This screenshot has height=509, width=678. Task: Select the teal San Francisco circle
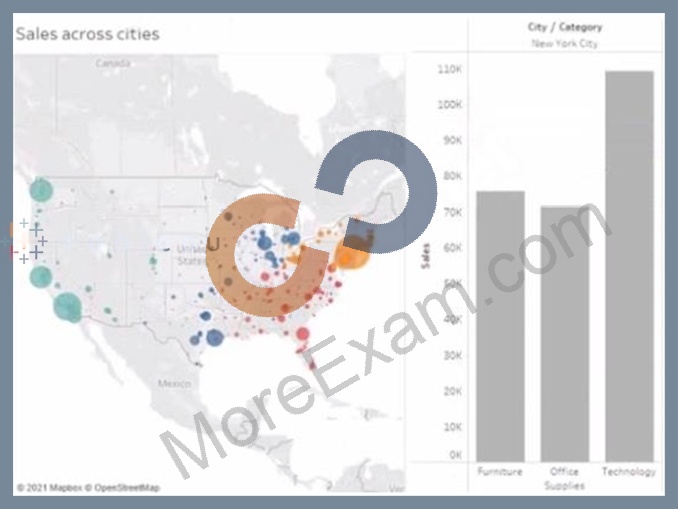click(x=41, y=276)
